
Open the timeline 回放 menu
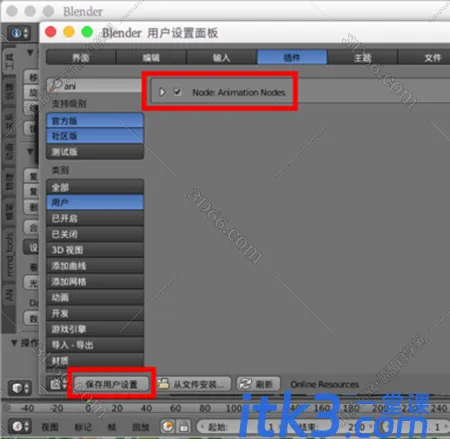coord(141,427)
